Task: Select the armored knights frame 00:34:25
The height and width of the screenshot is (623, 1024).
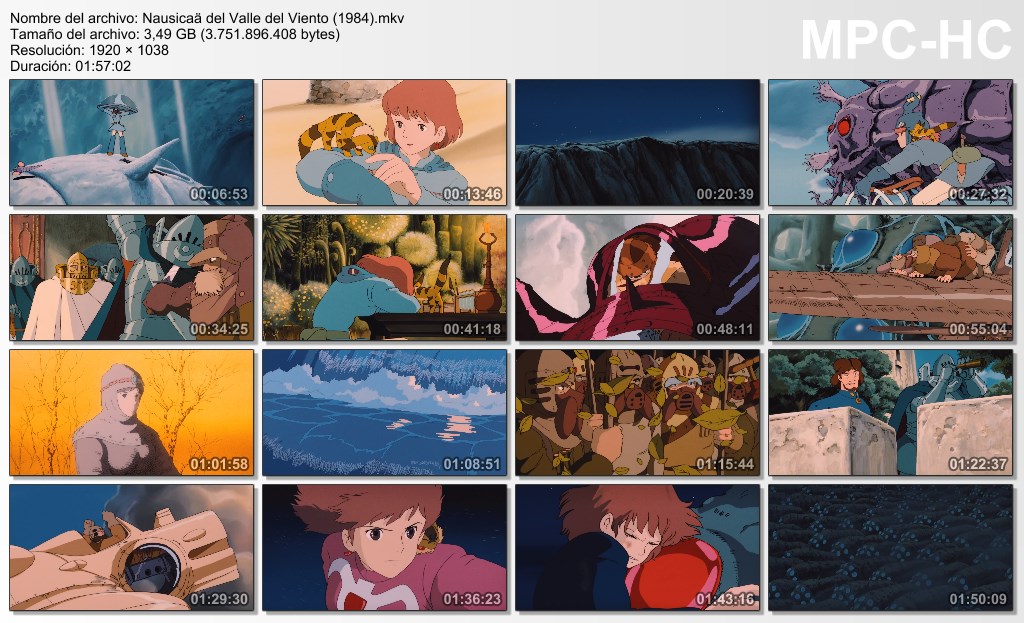Action: [132, 278]
